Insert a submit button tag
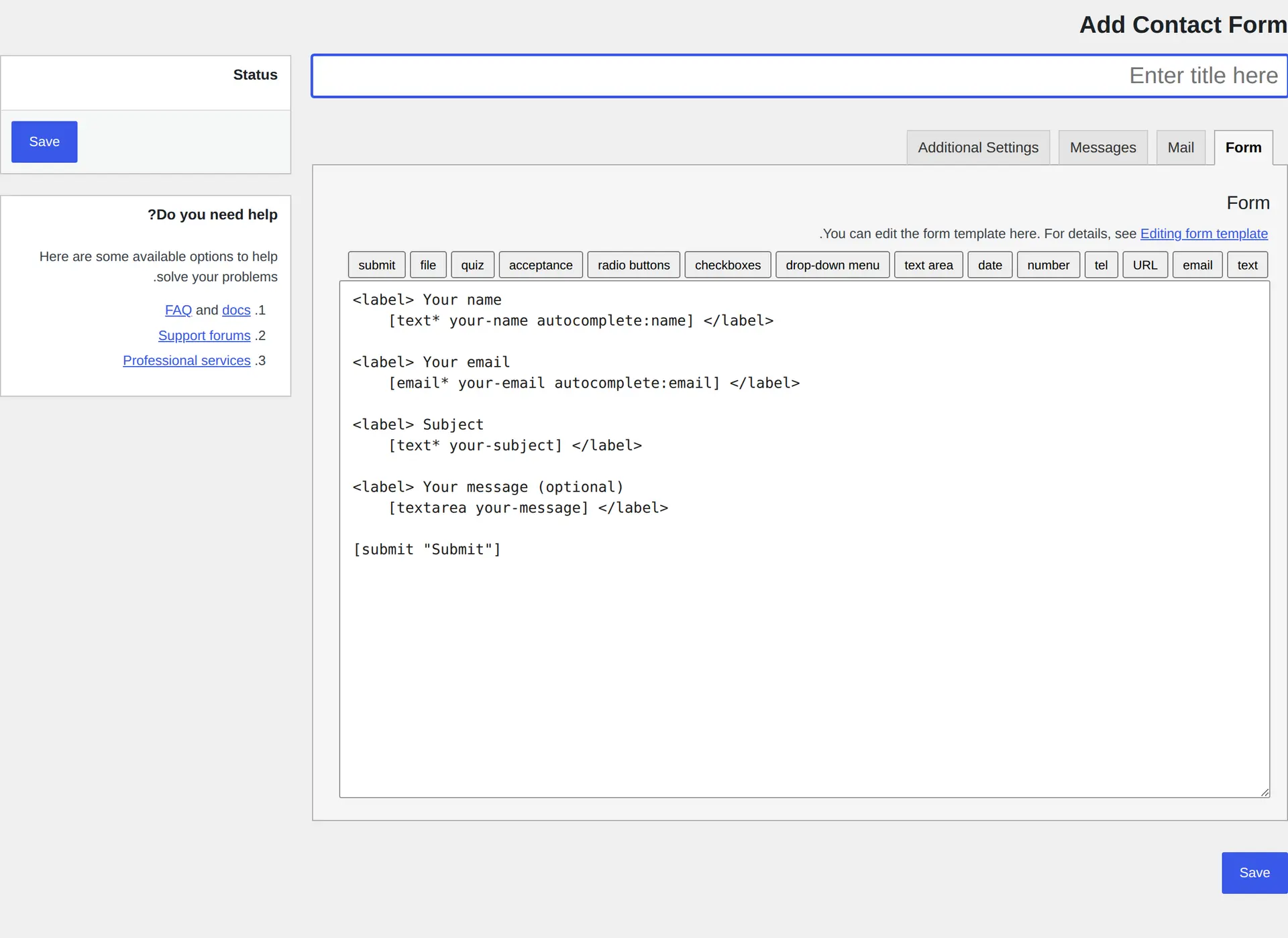This screenshot has width=1288, height=938. [x=376, y=265]
